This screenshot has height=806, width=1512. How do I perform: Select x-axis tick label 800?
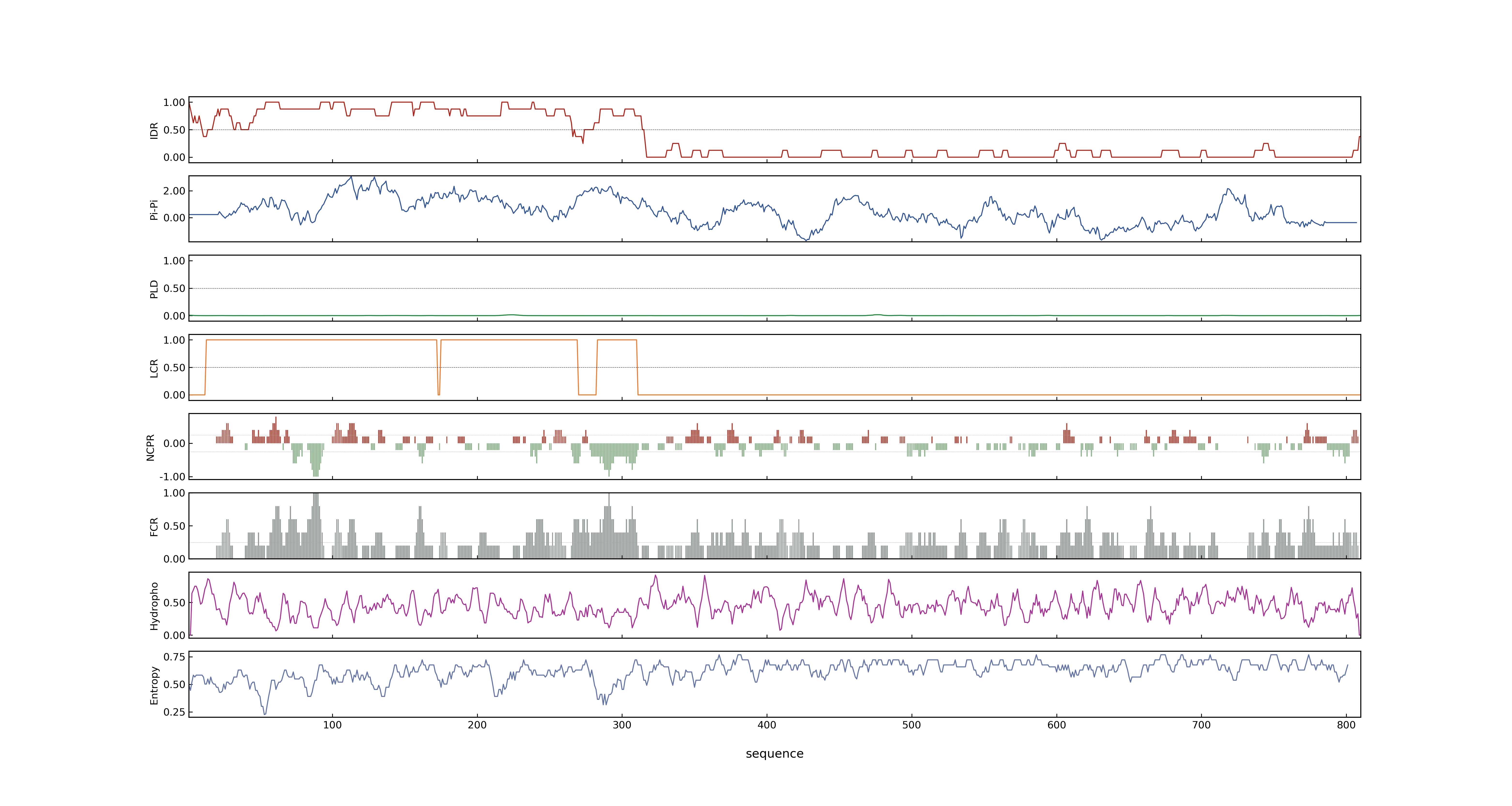coord(1347,725)
